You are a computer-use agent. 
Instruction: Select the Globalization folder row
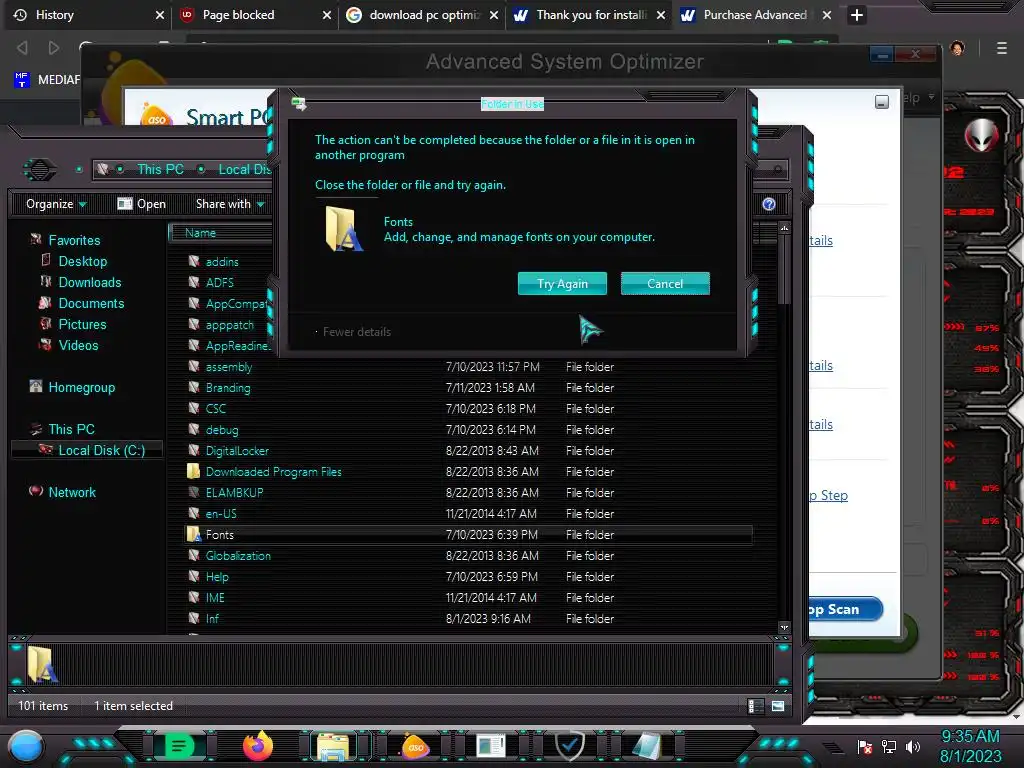click(x=469, y=556)
